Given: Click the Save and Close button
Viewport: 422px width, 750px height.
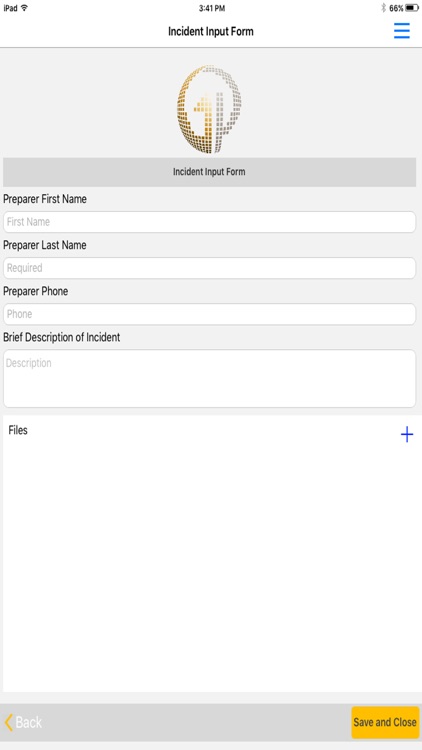Looking at the screenshot, I should [385, 722].
